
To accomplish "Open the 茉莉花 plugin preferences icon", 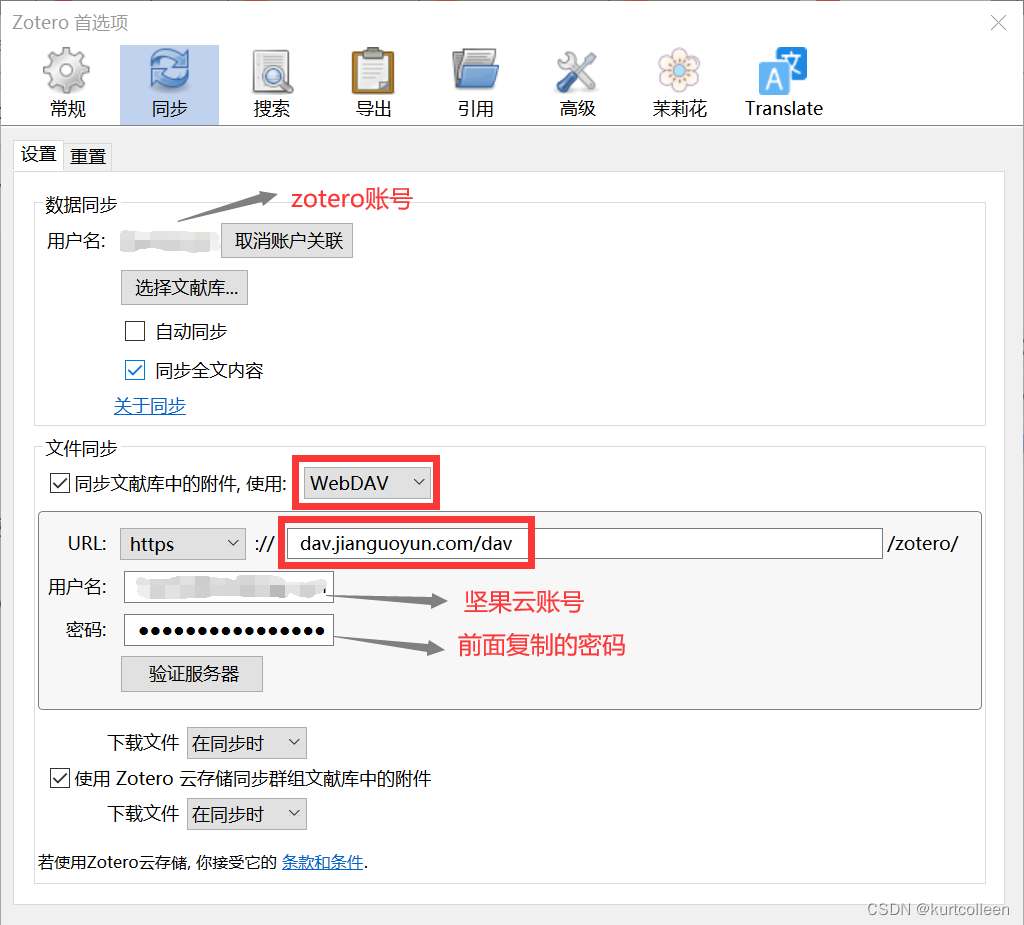I will coord(679,82).
